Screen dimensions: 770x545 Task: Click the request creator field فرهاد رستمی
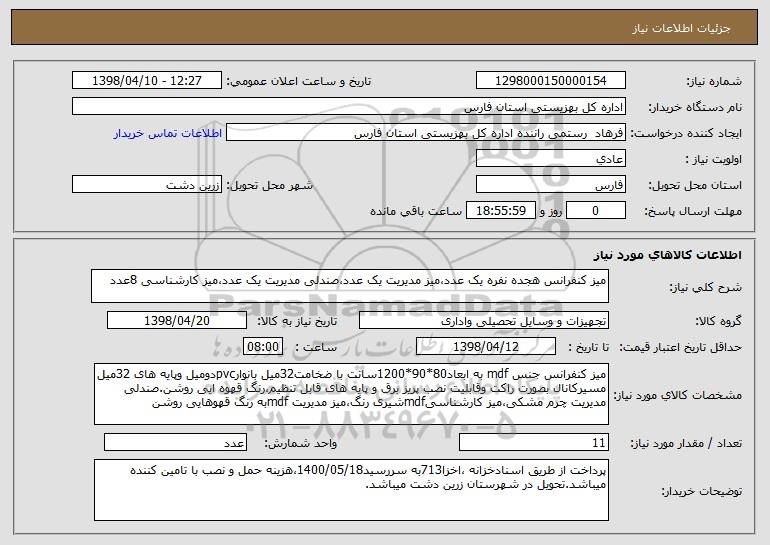point(426,133)
